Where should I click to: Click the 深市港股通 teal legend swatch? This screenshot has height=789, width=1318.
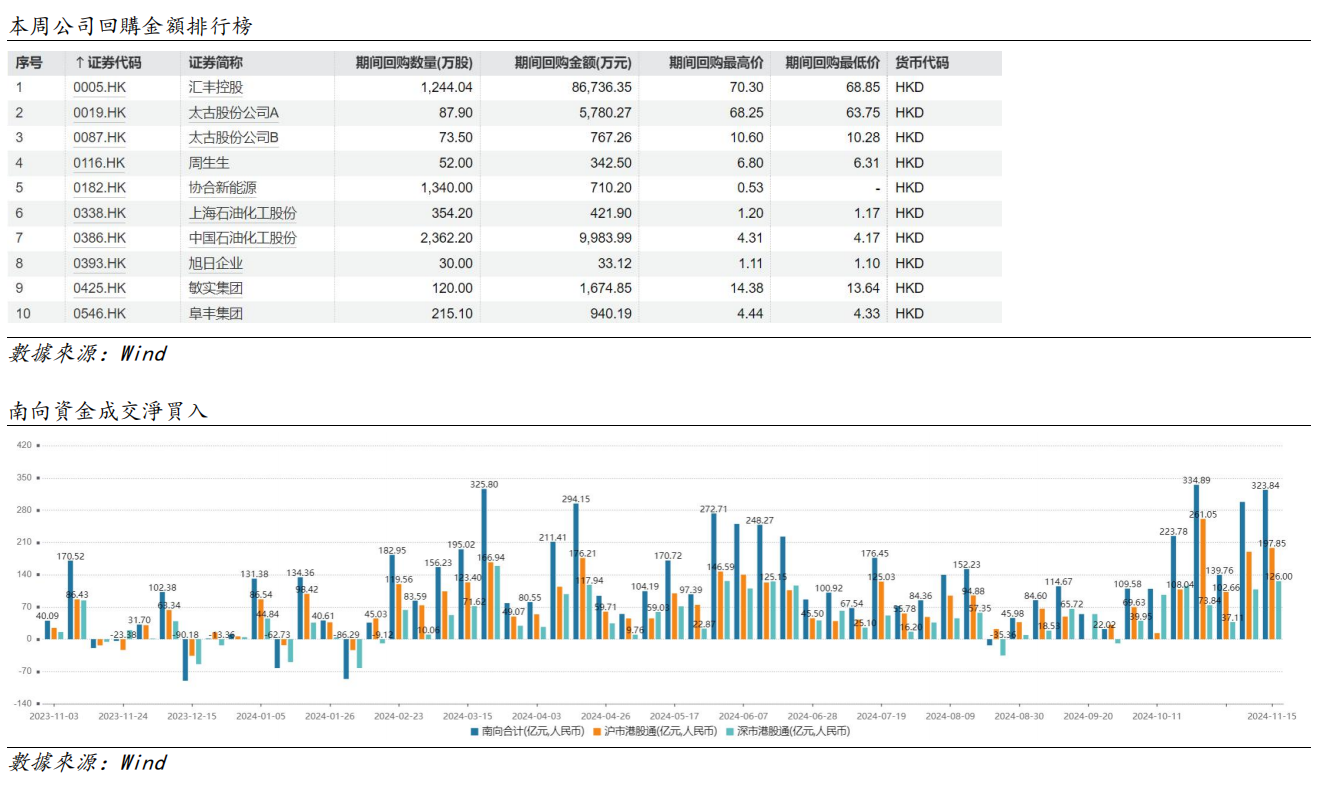pos(730,732)
